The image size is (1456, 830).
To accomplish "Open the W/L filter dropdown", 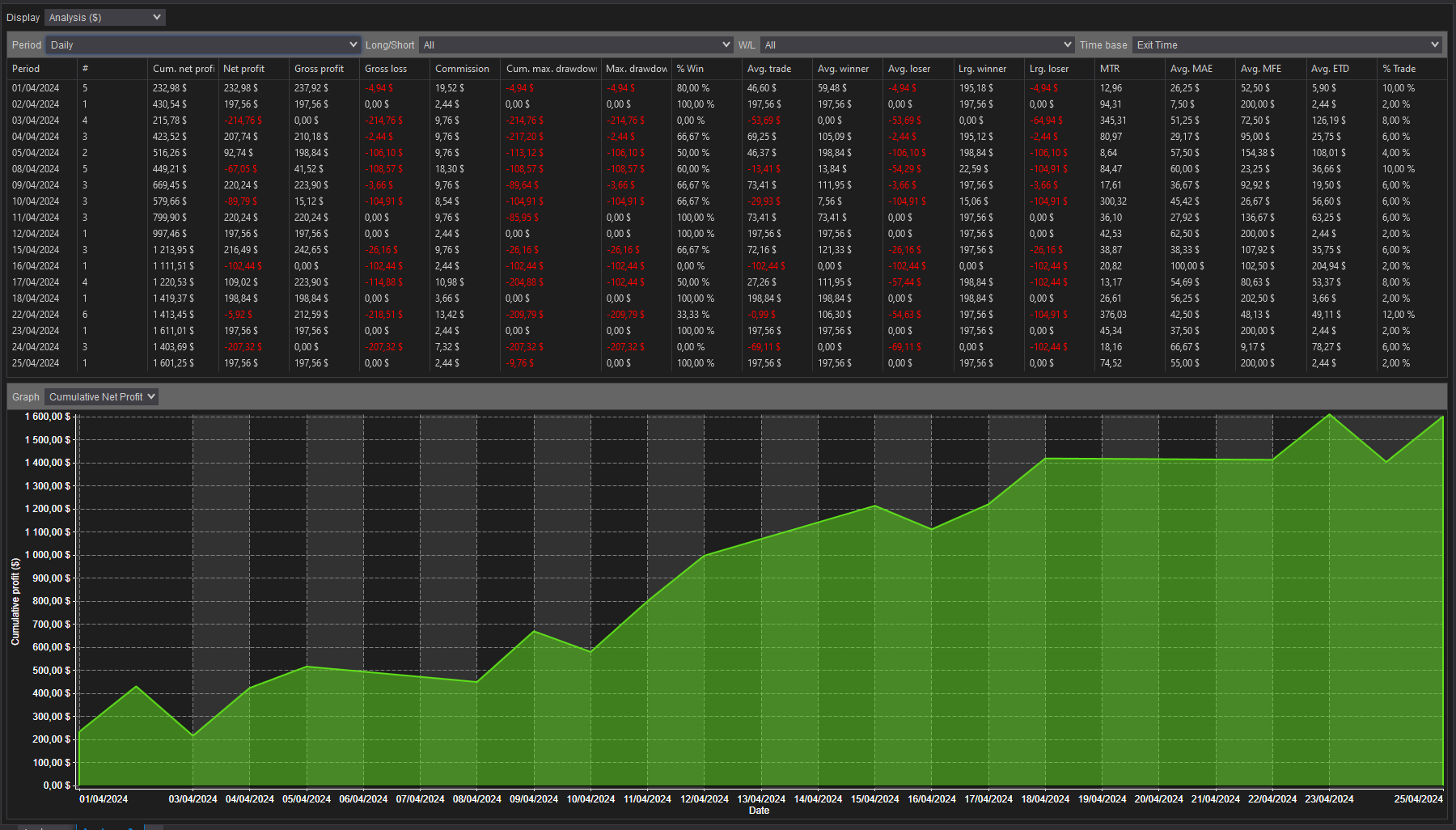I will [x=917, y=45].
